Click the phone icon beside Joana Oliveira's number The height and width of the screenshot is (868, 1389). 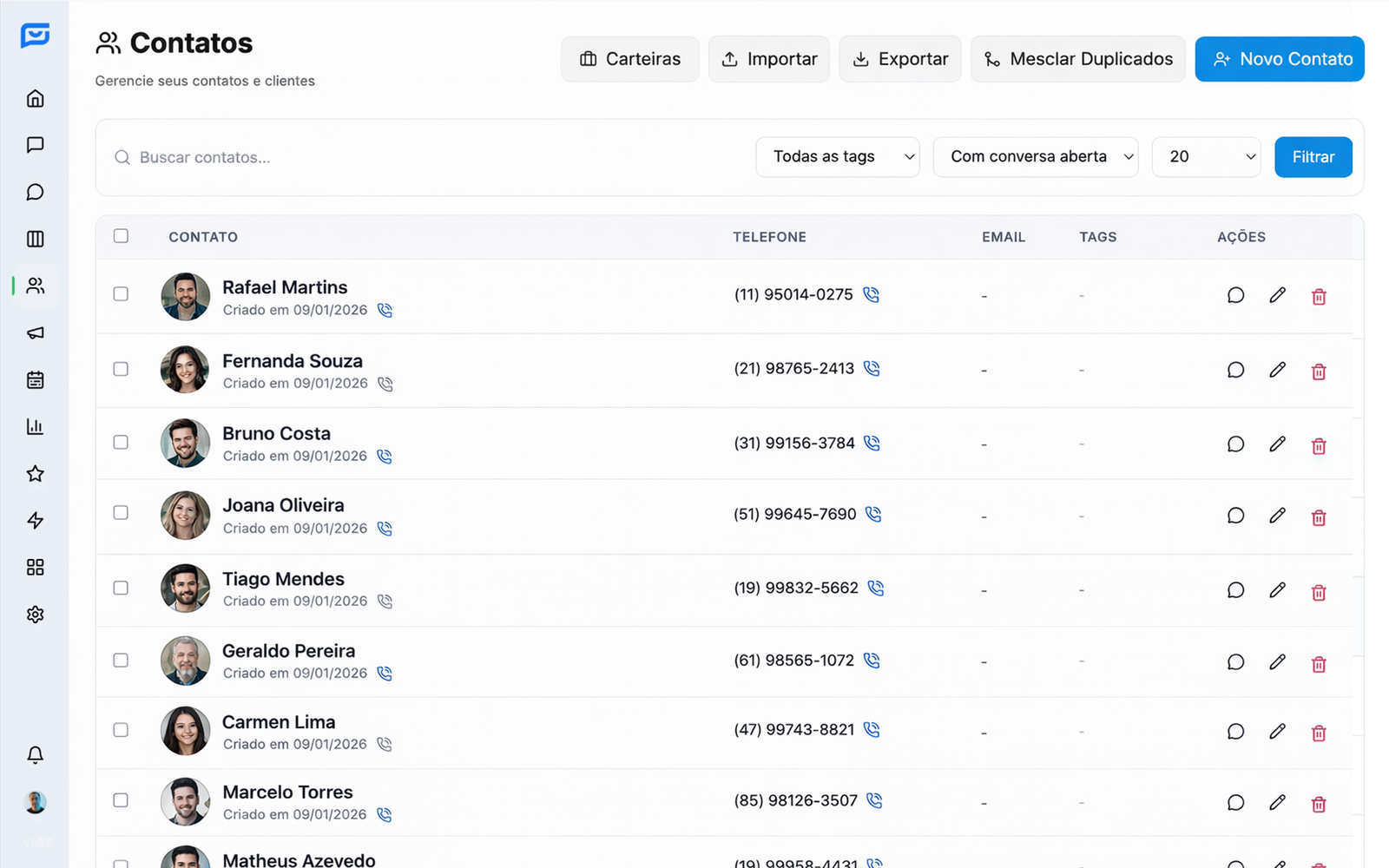pyautogui.click(x=873, y=515)
